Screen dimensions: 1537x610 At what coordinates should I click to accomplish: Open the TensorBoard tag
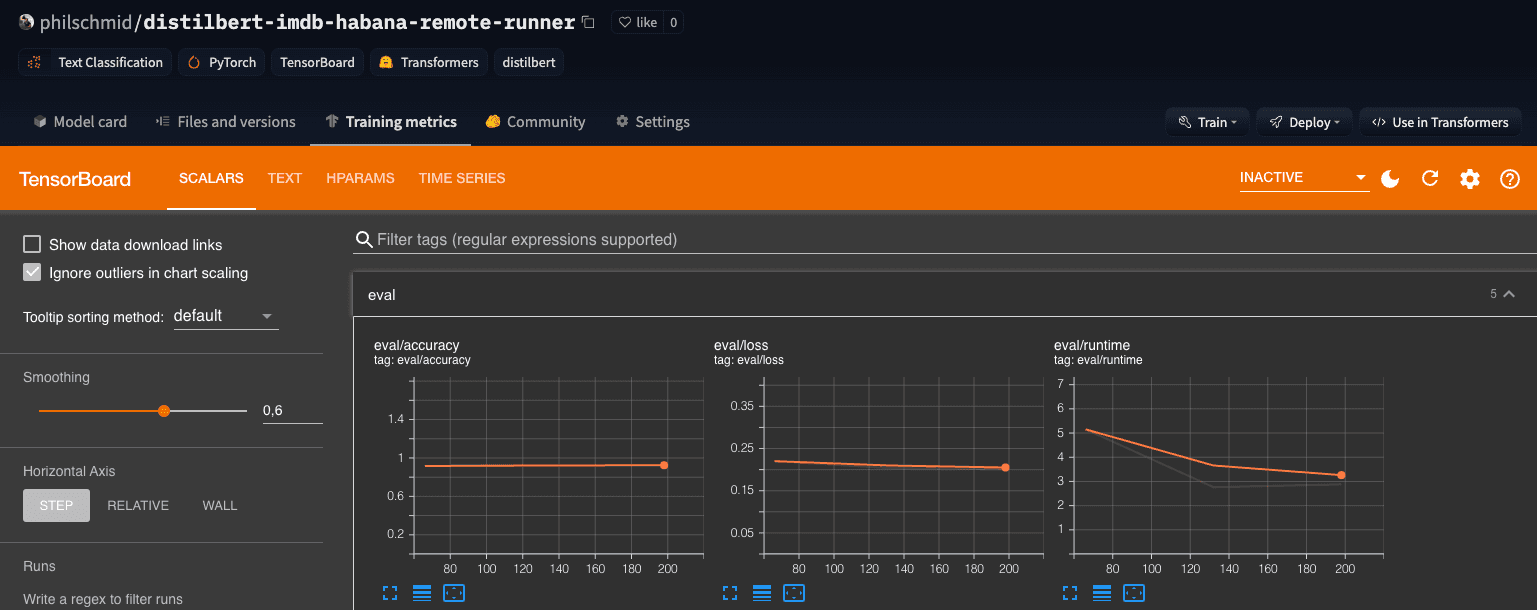(x=317, y=62)
